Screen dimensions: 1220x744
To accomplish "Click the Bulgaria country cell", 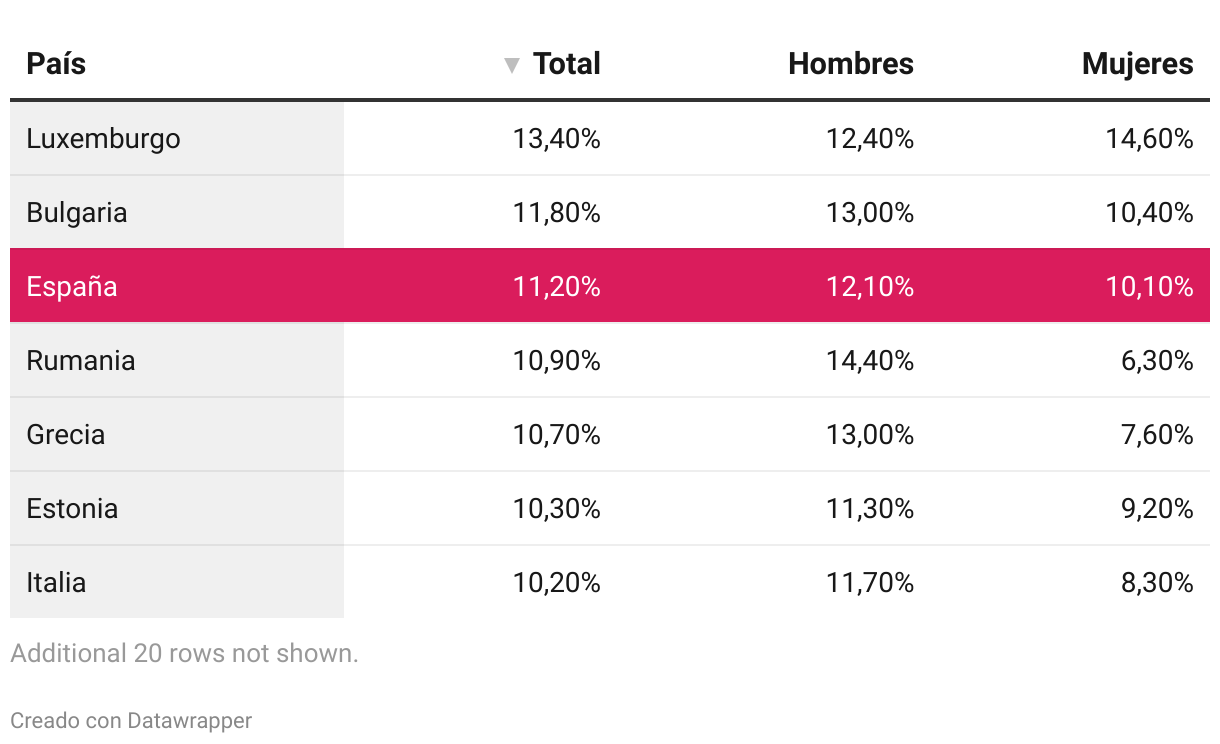I will pos(77,212).
